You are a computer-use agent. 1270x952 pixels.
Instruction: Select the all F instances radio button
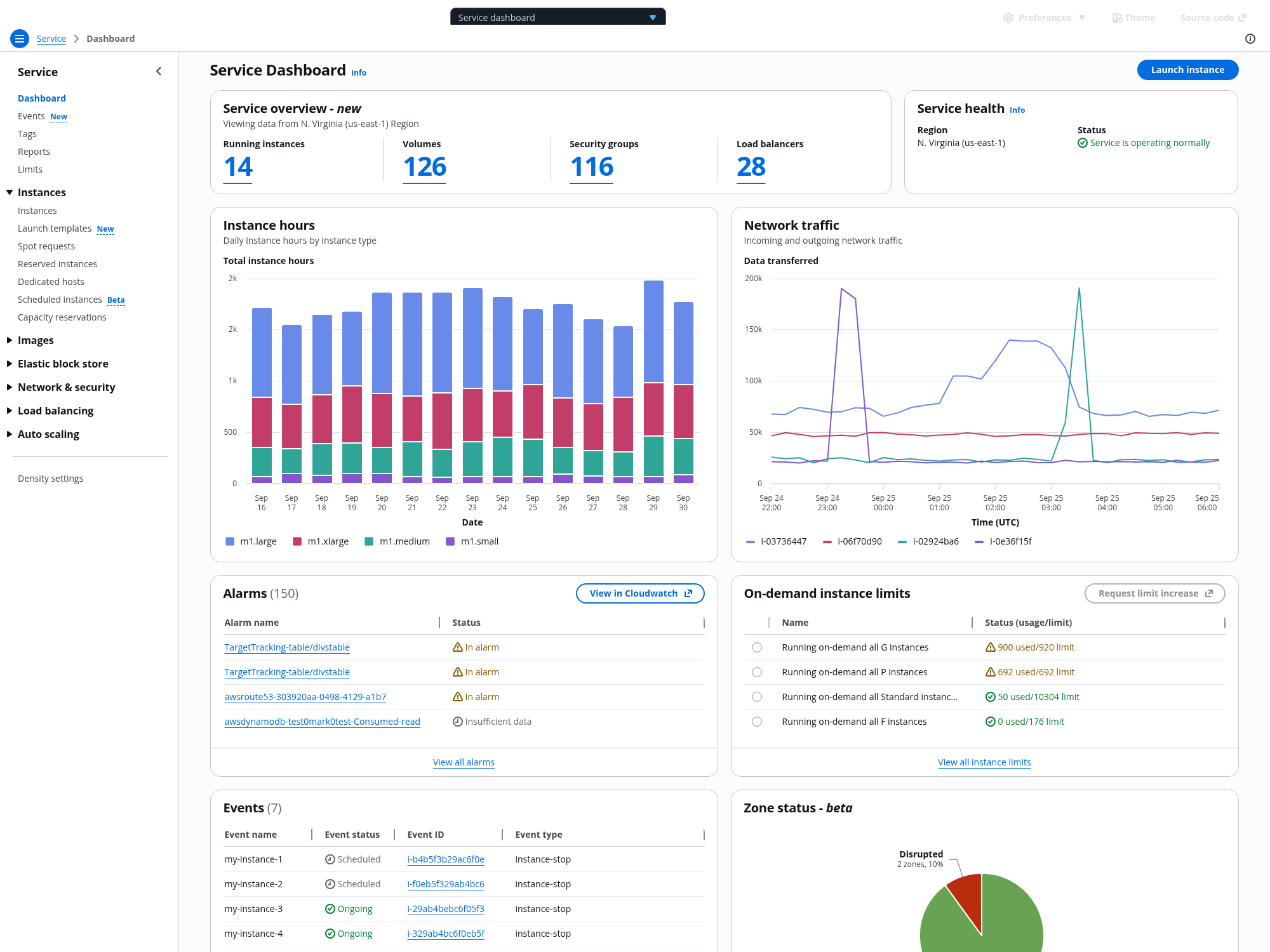pos(756,722)
